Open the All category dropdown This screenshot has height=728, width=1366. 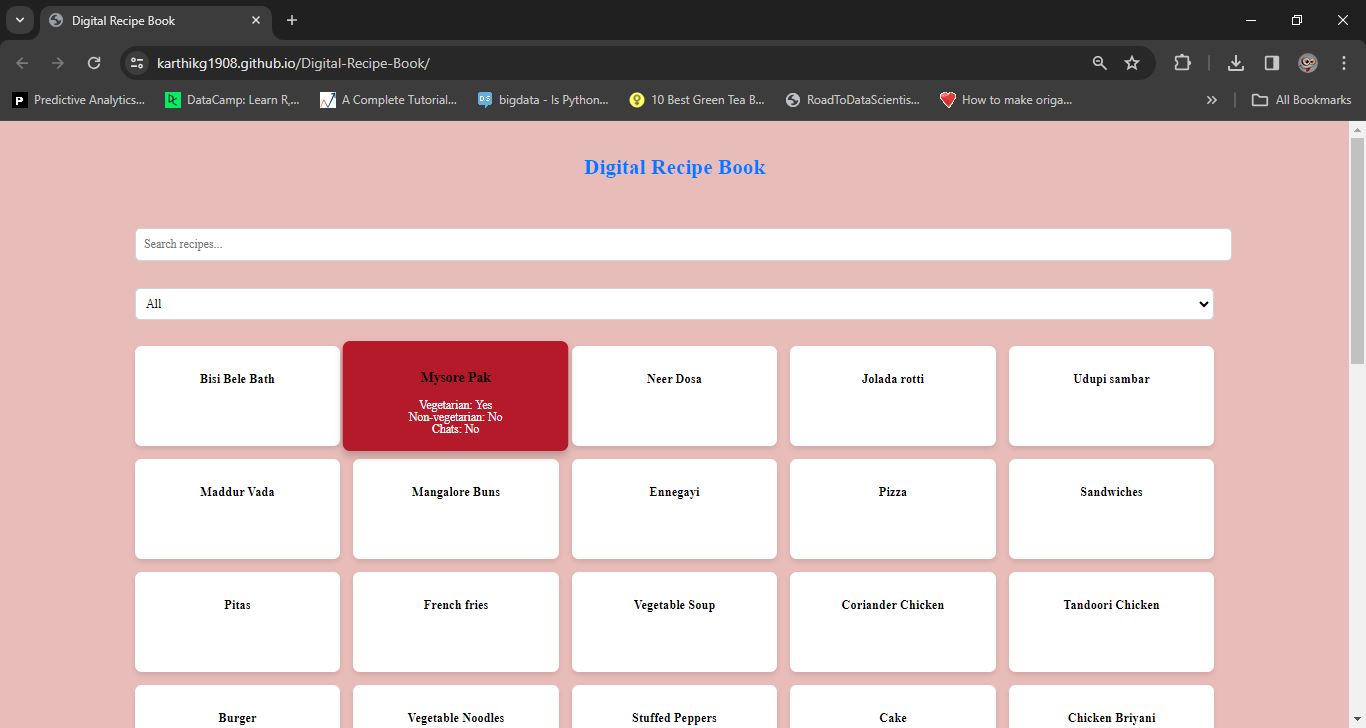(674, 304)
